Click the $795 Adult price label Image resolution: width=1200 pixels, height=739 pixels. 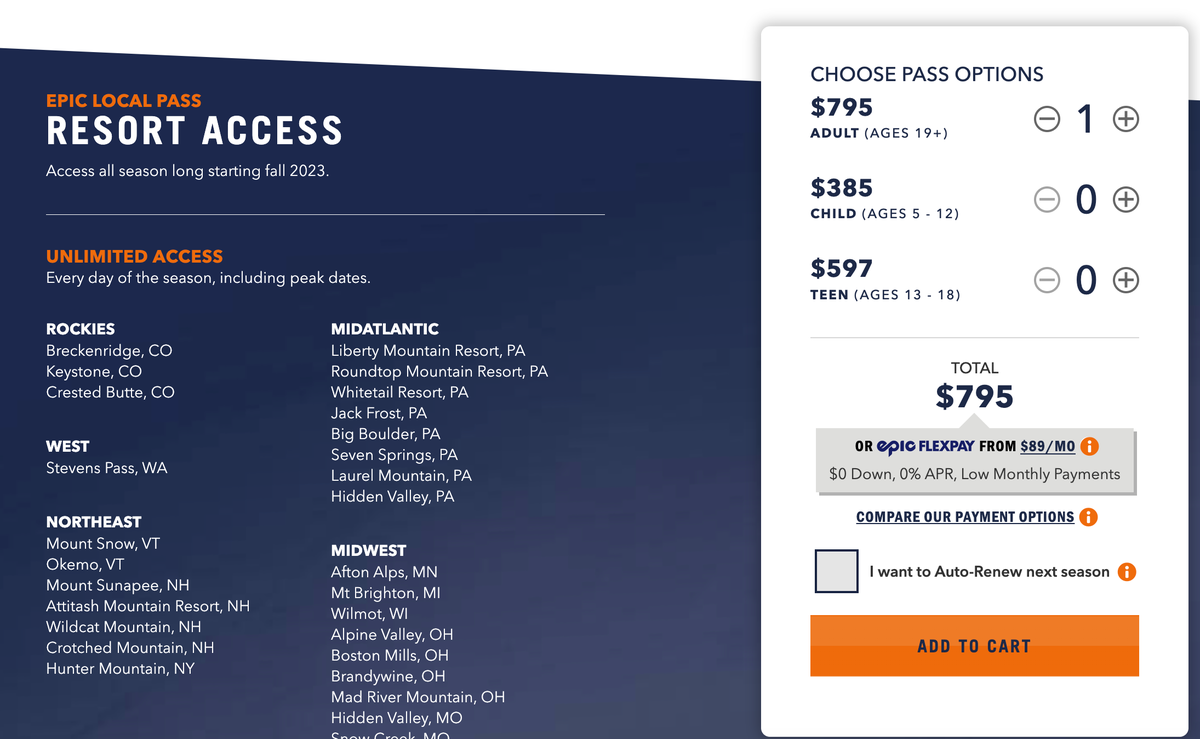pyautogui.click(x=841, y=107)
